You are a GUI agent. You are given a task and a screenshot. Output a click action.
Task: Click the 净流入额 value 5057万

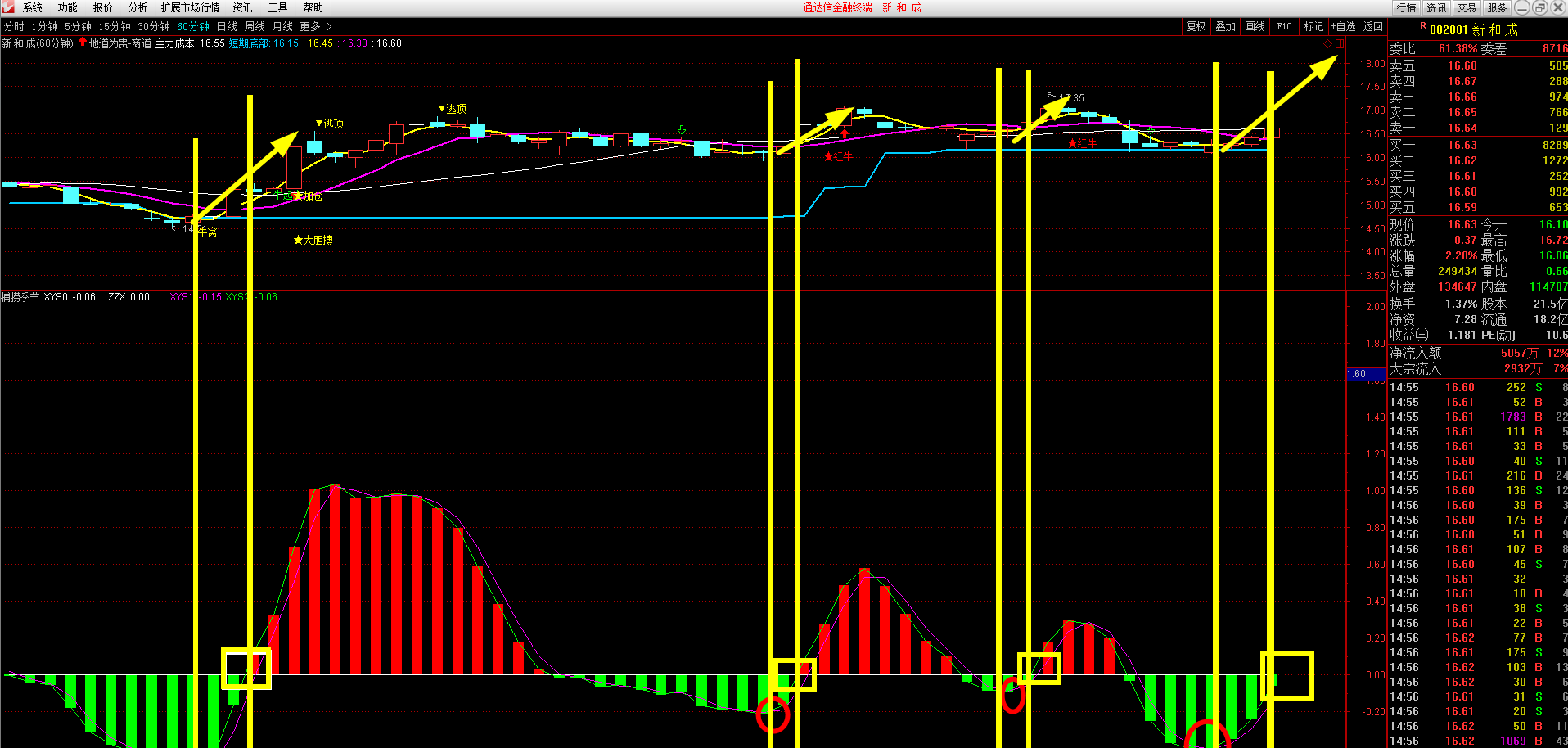coord(1520,354)
